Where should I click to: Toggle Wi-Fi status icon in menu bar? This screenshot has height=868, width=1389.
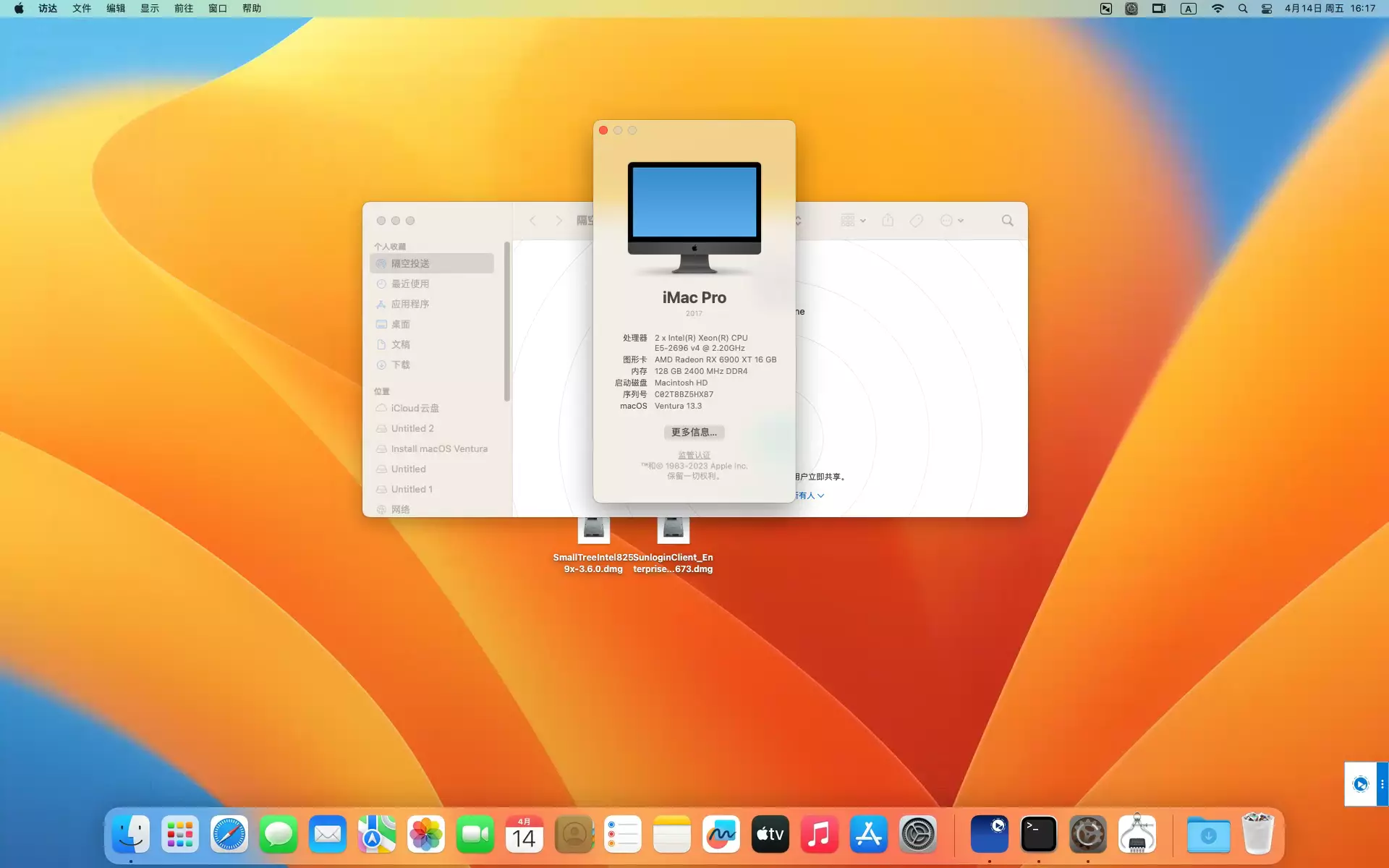coord(1218,9)
